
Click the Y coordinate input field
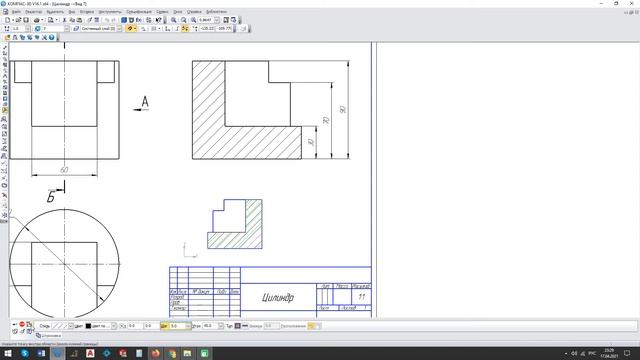[151, 326]
